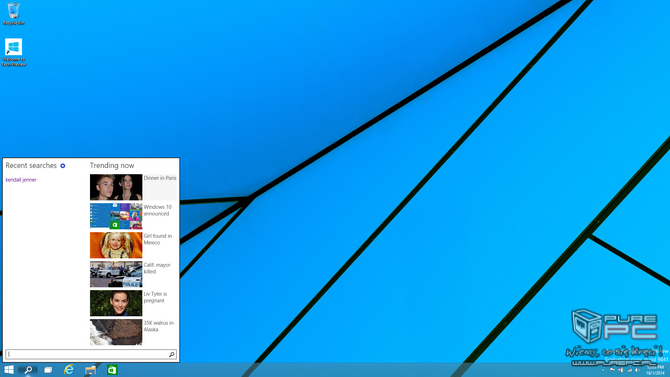This screenshot has width=670, height=377.
Task: Open Task View from the taskbar
Action: [x=48, y=370]
